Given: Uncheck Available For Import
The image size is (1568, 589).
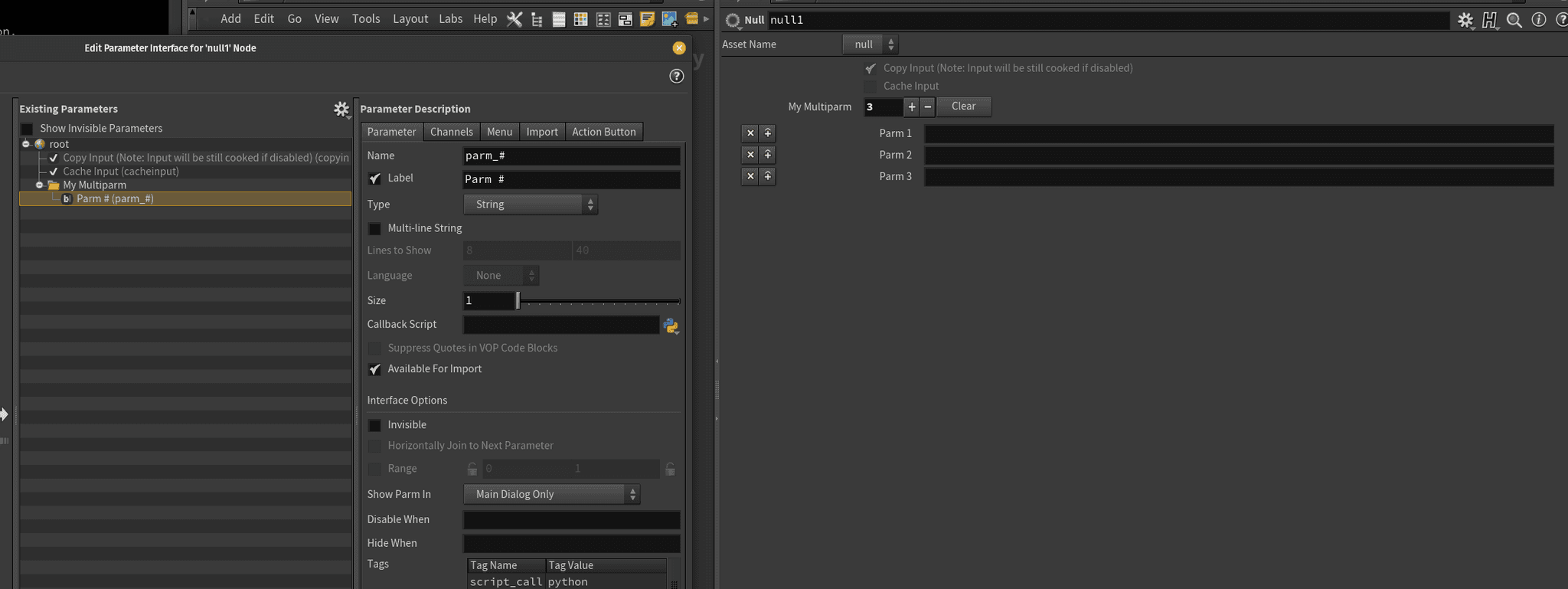Looking at the screenshot, I should click(374, 369).
